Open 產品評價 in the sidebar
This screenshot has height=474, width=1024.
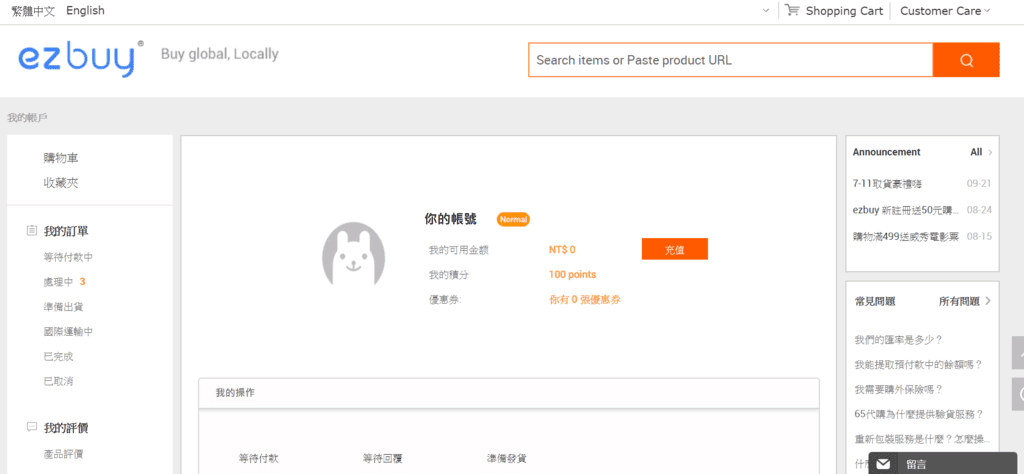(x=63, y=454)
